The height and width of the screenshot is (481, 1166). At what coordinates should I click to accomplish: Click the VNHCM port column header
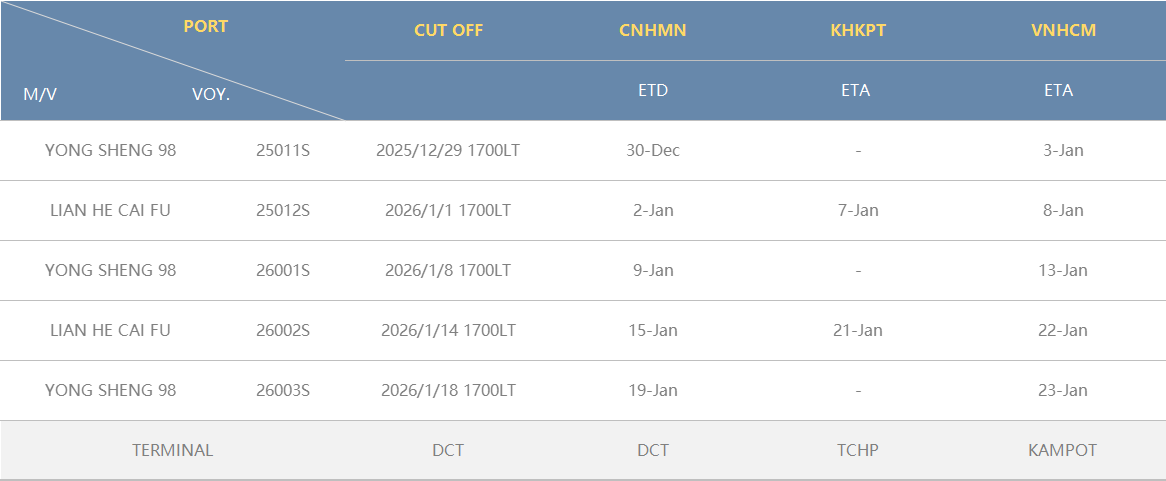click(1063, 30)
